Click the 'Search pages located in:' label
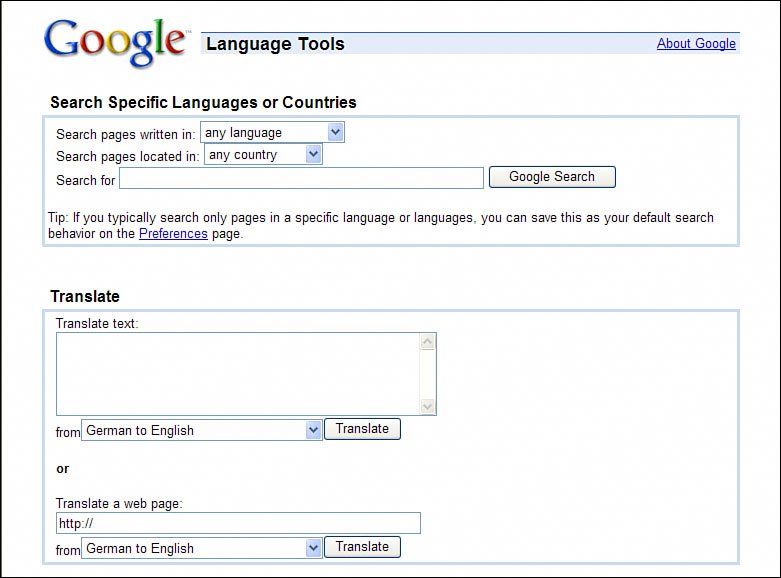This screenshot has width=781, height=578. (x=128, y=156)
